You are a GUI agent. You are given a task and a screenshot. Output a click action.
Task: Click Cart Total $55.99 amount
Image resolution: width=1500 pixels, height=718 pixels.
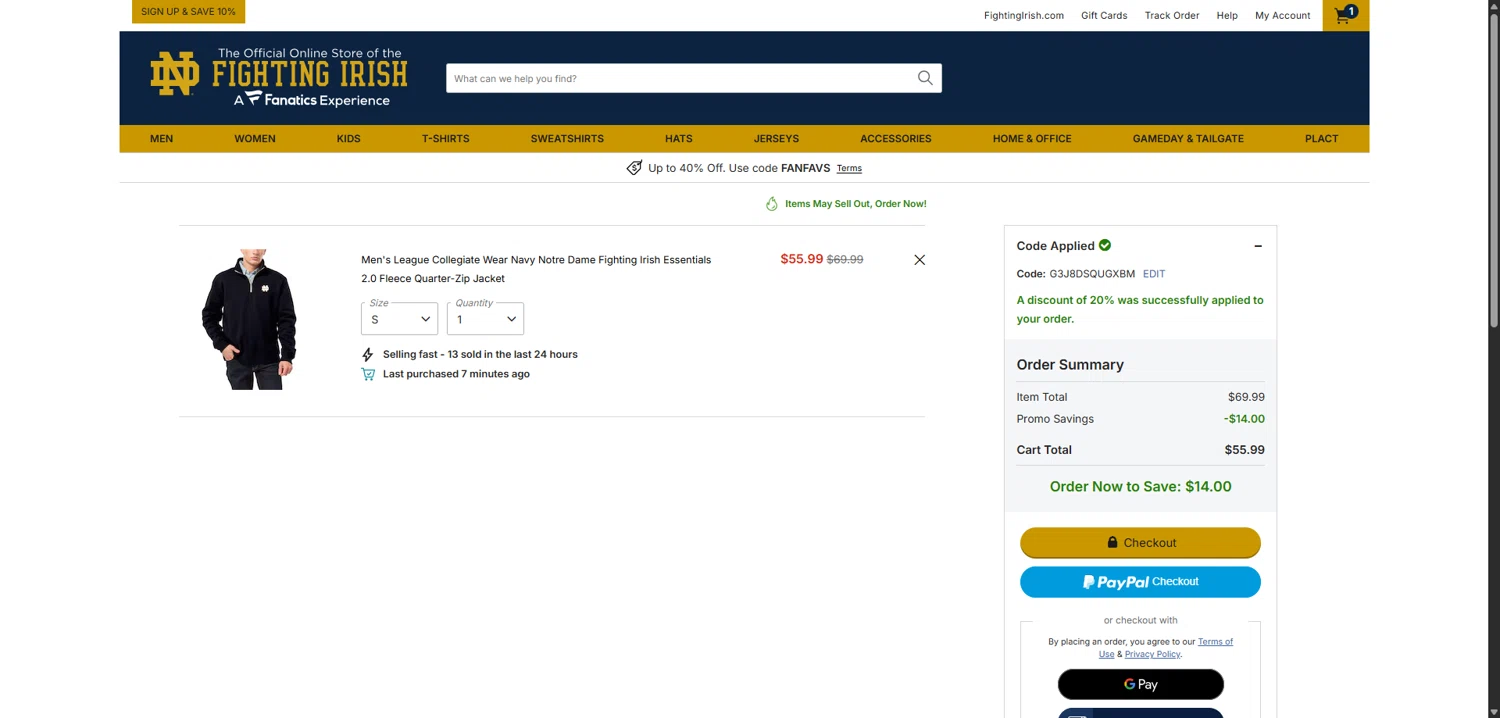(1244, 450)
